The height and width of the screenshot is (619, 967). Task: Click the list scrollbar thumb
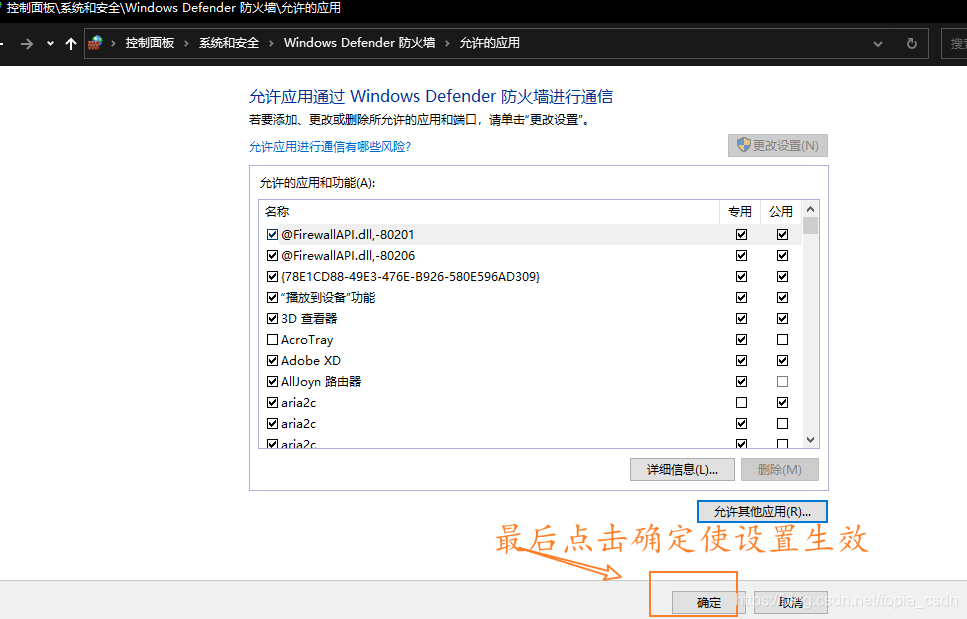coord(810,226)
